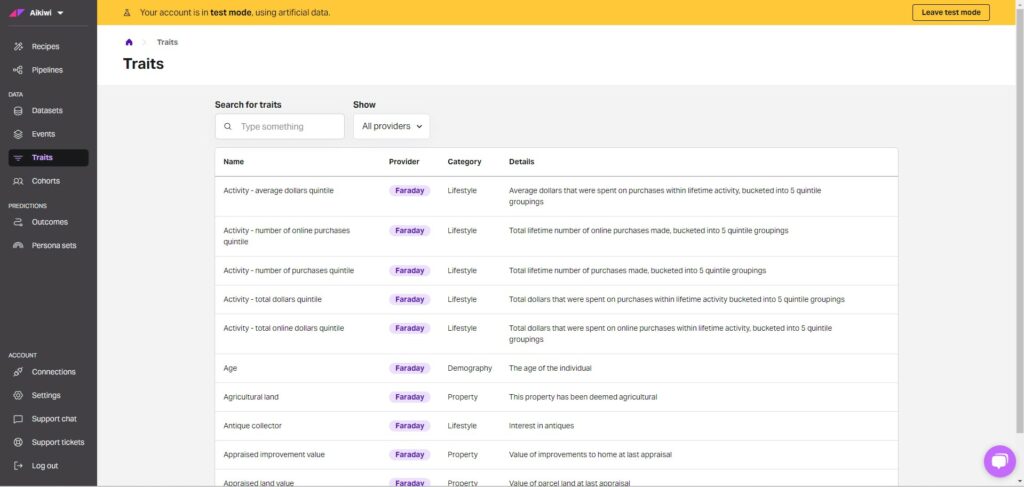Image resolution: width=1024 pixels, height=487 pixels.
Task: Open the All providers filter dropdown
Action: (391, 127)
